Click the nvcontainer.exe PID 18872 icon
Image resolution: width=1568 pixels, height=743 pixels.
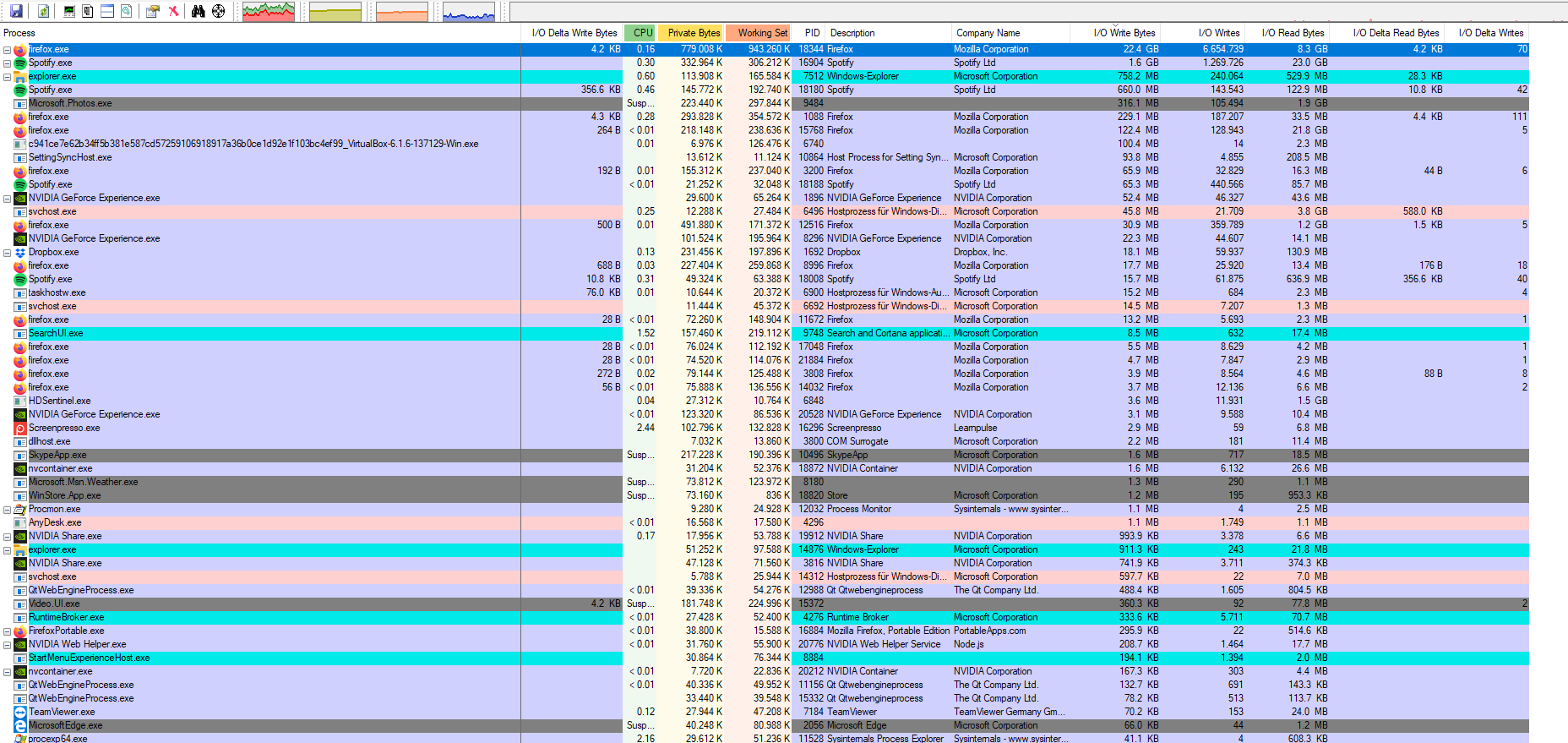[x=20, y=469]
